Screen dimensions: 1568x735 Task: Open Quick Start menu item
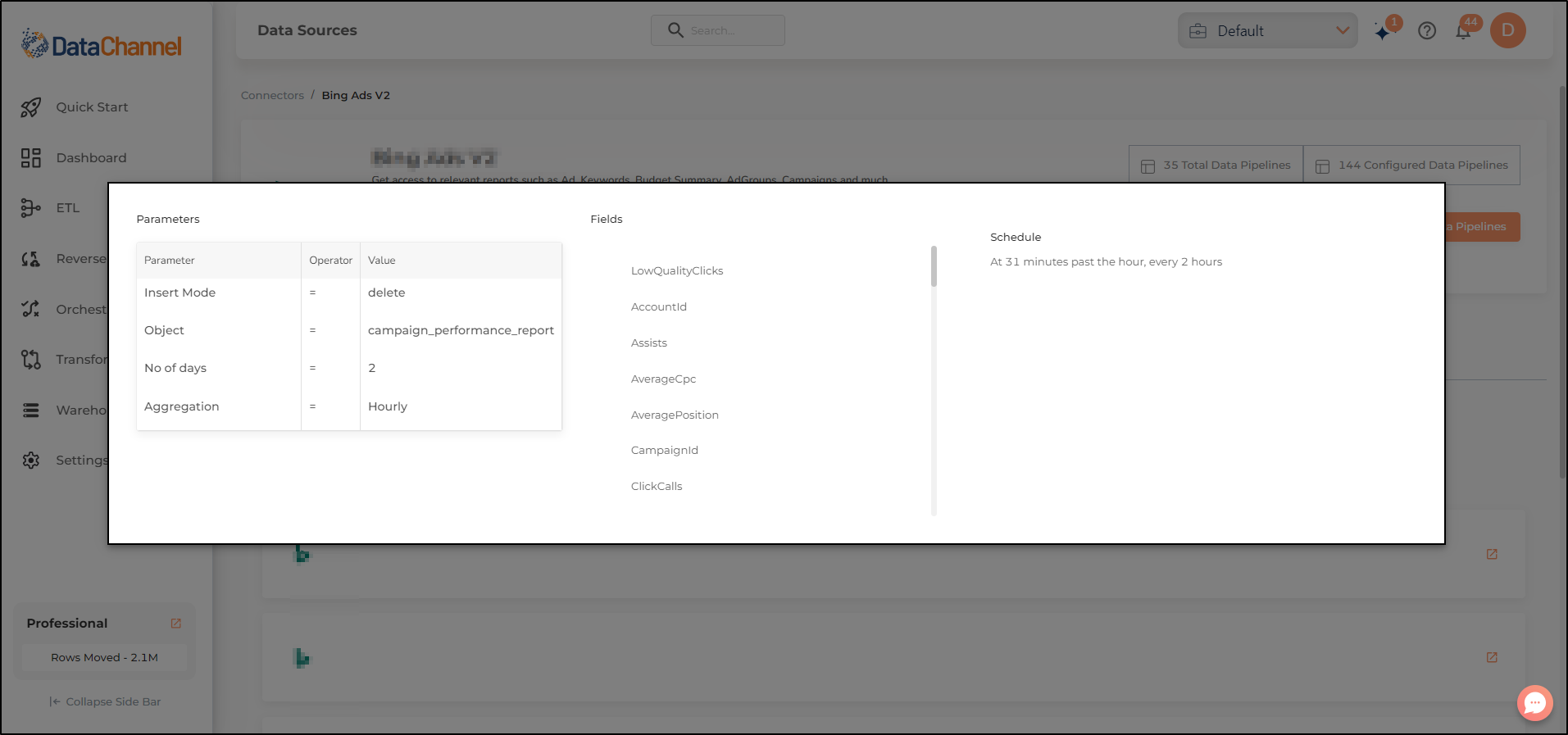(92, 107)
